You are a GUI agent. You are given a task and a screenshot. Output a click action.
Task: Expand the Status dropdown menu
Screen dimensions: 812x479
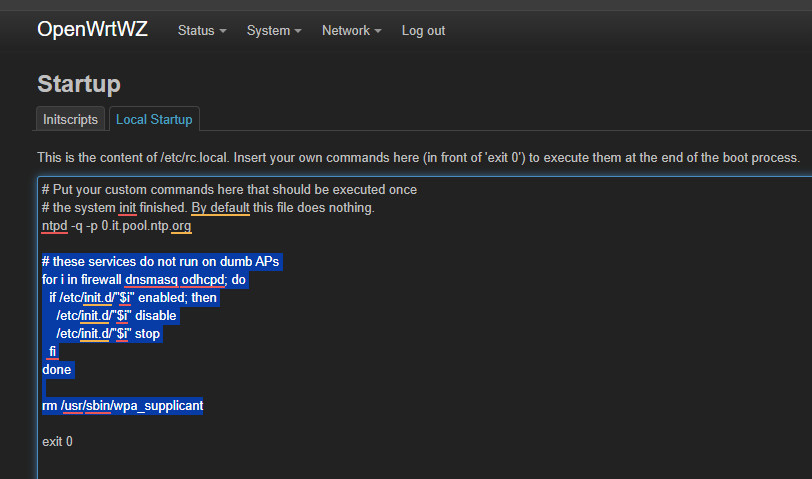201,31
